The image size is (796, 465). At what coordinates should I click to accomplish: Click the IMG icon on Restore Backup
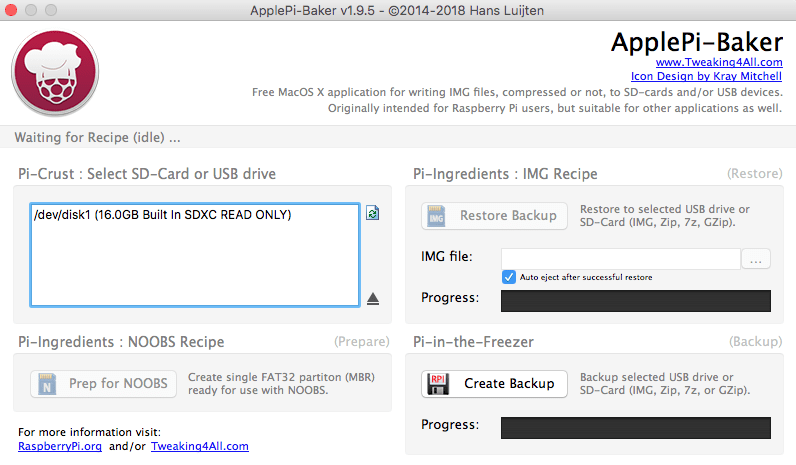[437, 215]
